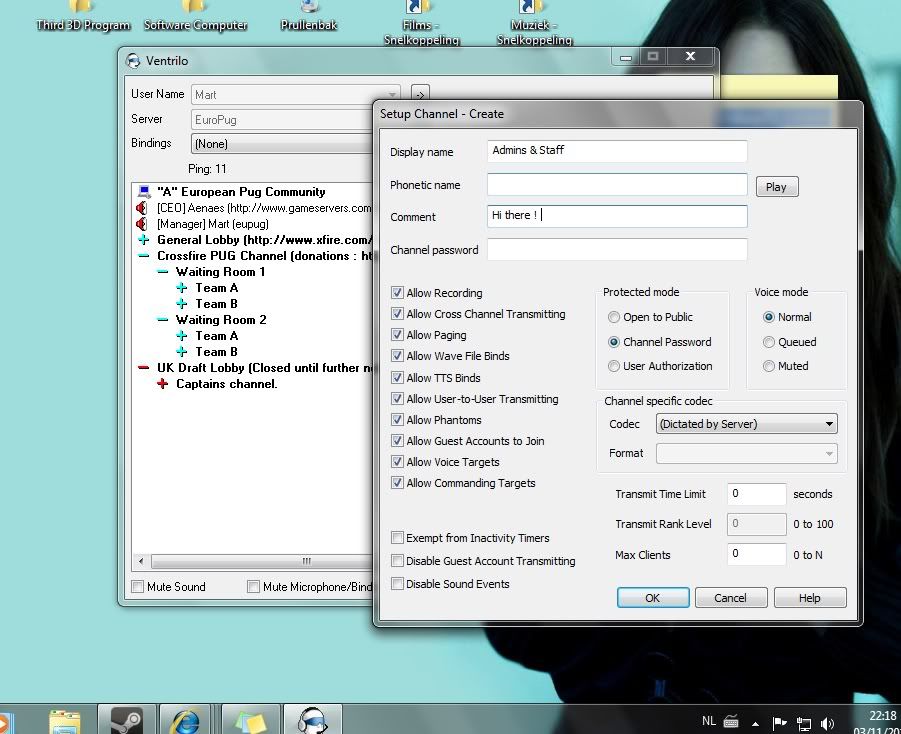Viewport: 901px width, 734px height.
Task: Expand the General Lobby channel
Action: tap(144, 240)
